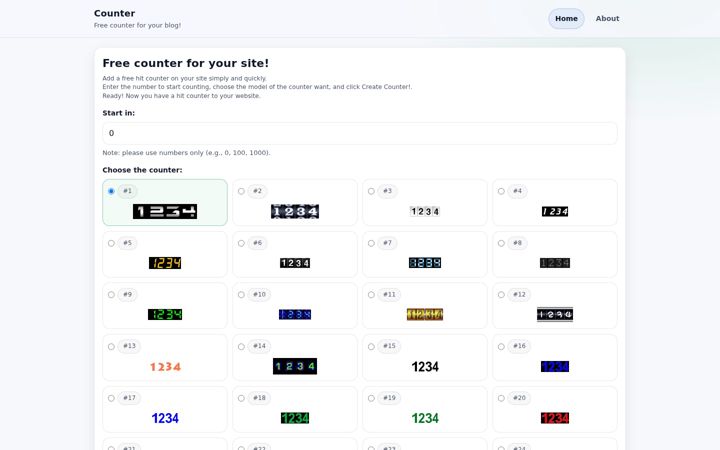The height and width of the screenshot is (450, 720).
Task: Select radio button for counter #12
Action: pyautogui.click(x=501, y=294)
